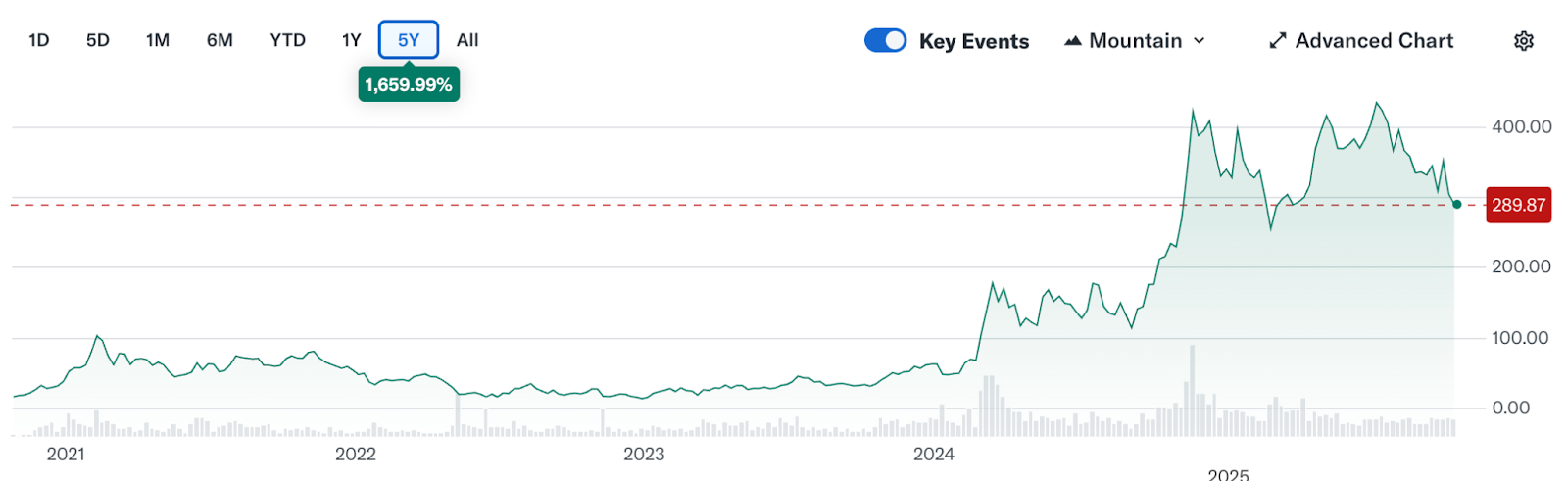Click the 1,659.99% return badge
Screen dimensions: 1568x481
click(409, 84)
